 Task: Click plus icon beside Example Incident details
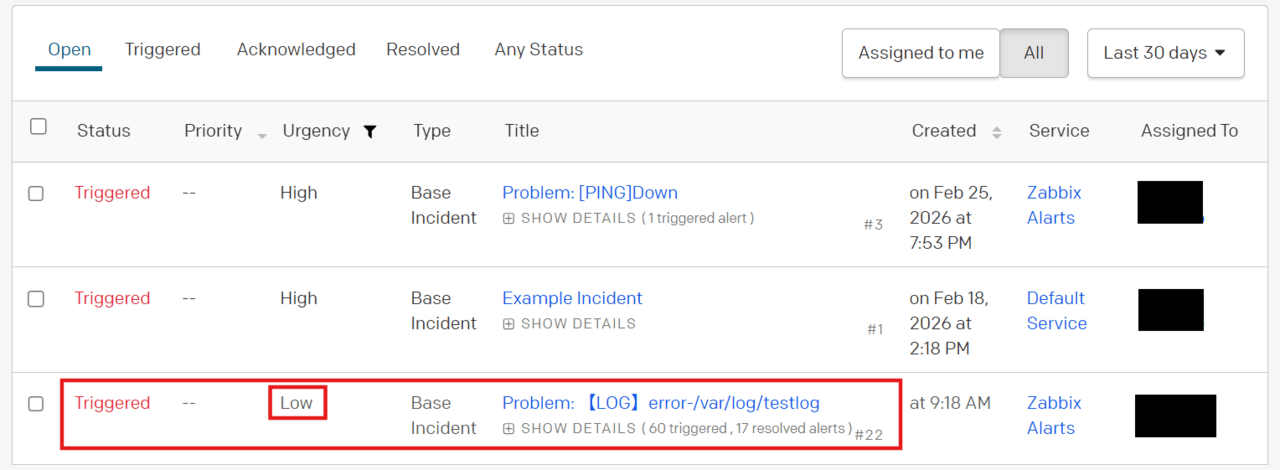[x=509, y=324]
